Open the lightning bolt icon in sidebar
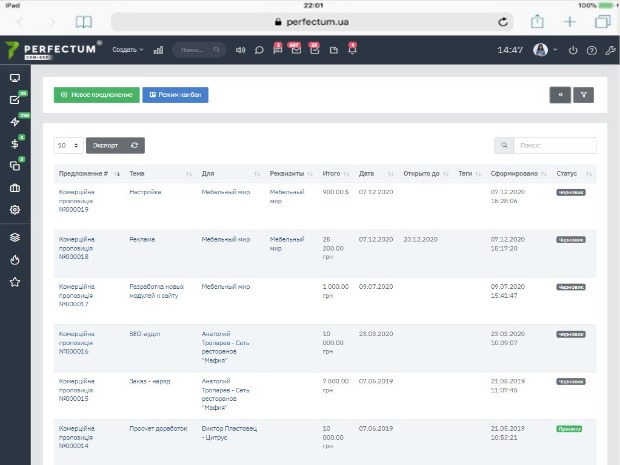The width and height of the screenshot is (620, 465). click(x=15, y=121)
